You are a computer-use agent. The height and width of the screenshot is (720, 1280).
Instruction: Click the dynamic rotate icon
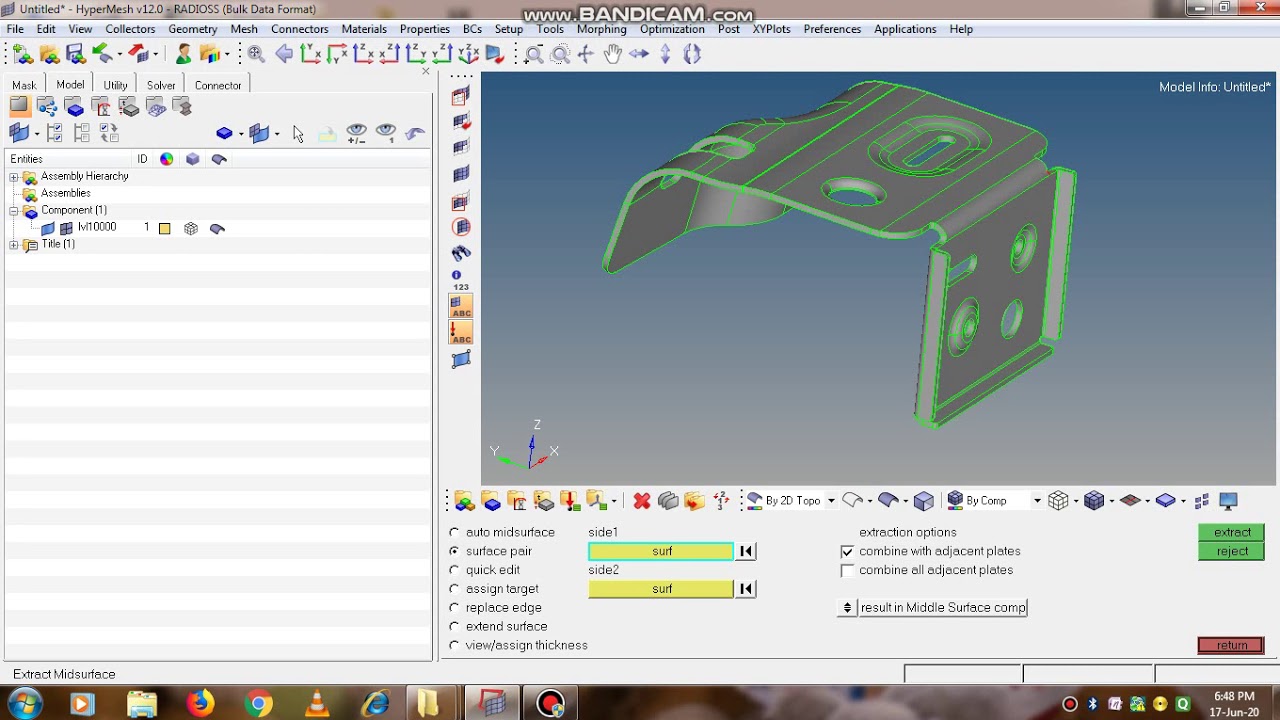pyautogui.click(x=692, y=54)
